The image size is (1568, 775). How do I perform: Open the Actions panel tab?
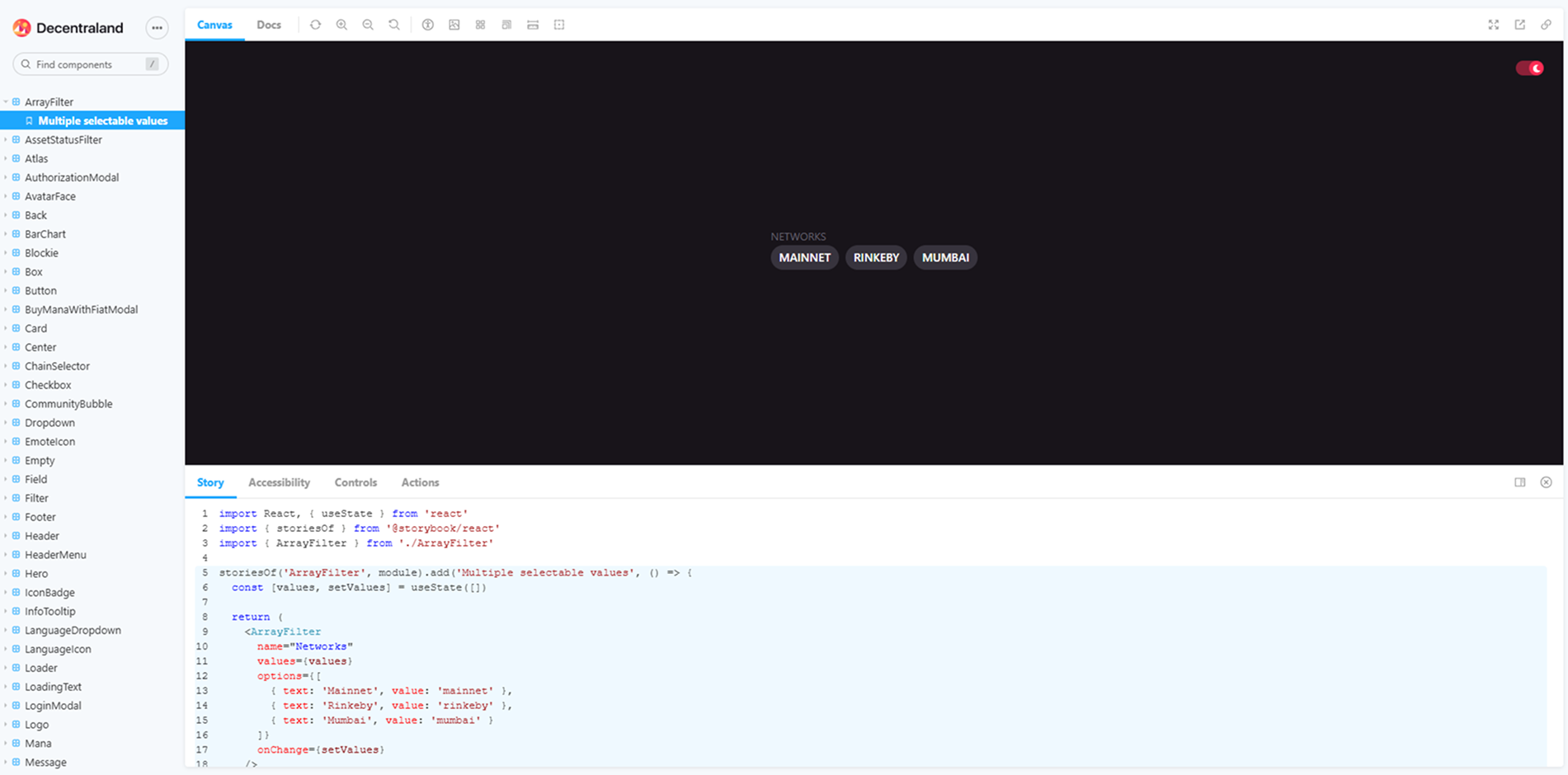420,482
